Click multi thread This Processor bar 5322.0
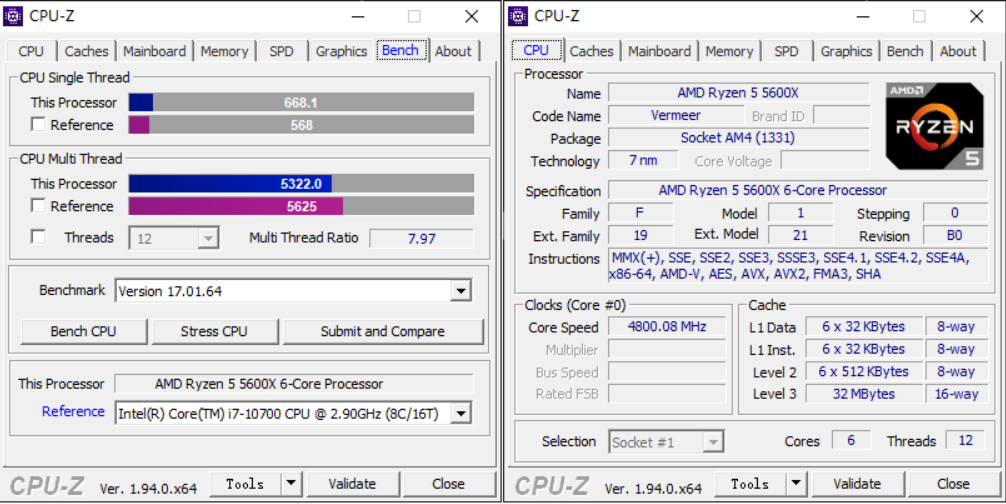Screen dimensions: 1006x504 [302, 183]
